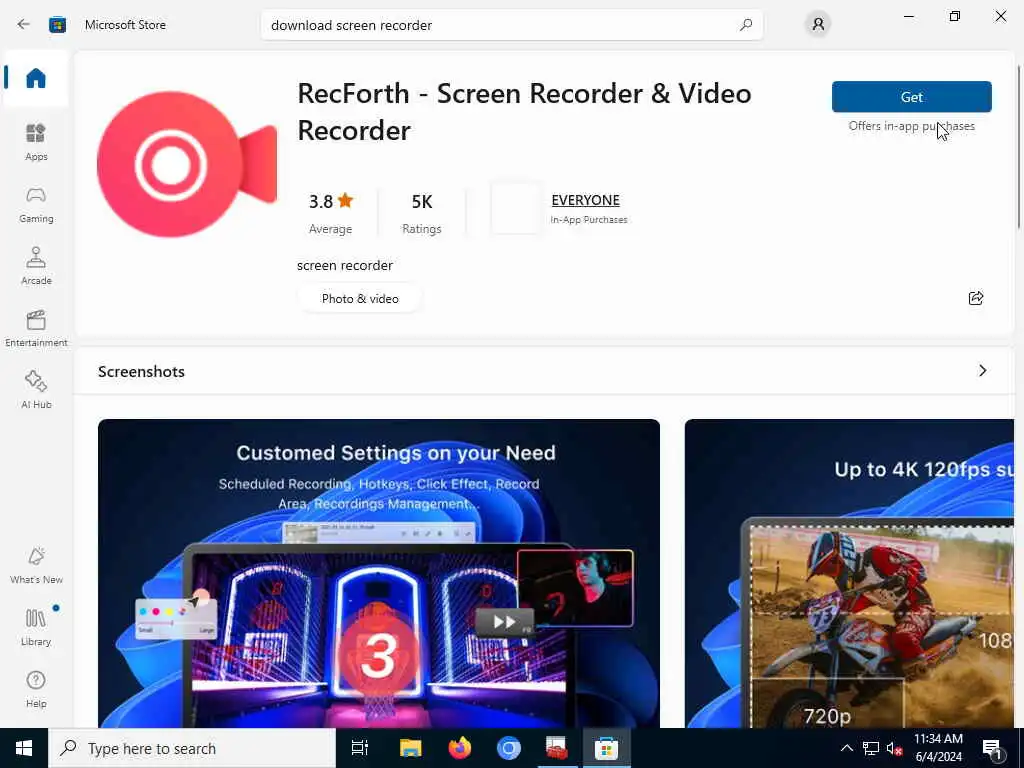This screenshot has width=1024, height=768.
Task: Show hidden system tray icons
Action: point(846,748)
